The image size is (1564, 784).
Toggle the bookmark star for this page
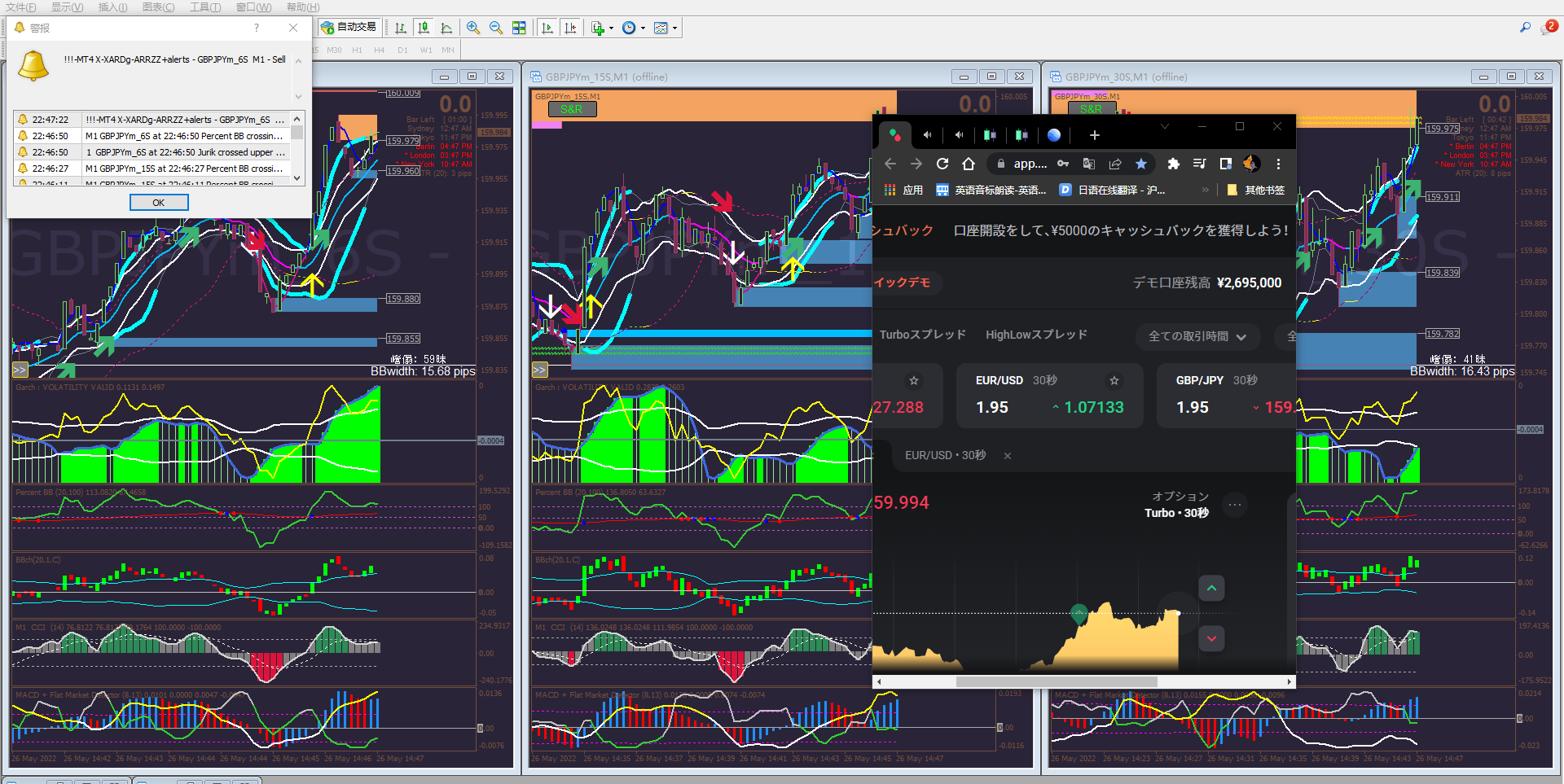pyautogui.click(x=1141, y=164)
